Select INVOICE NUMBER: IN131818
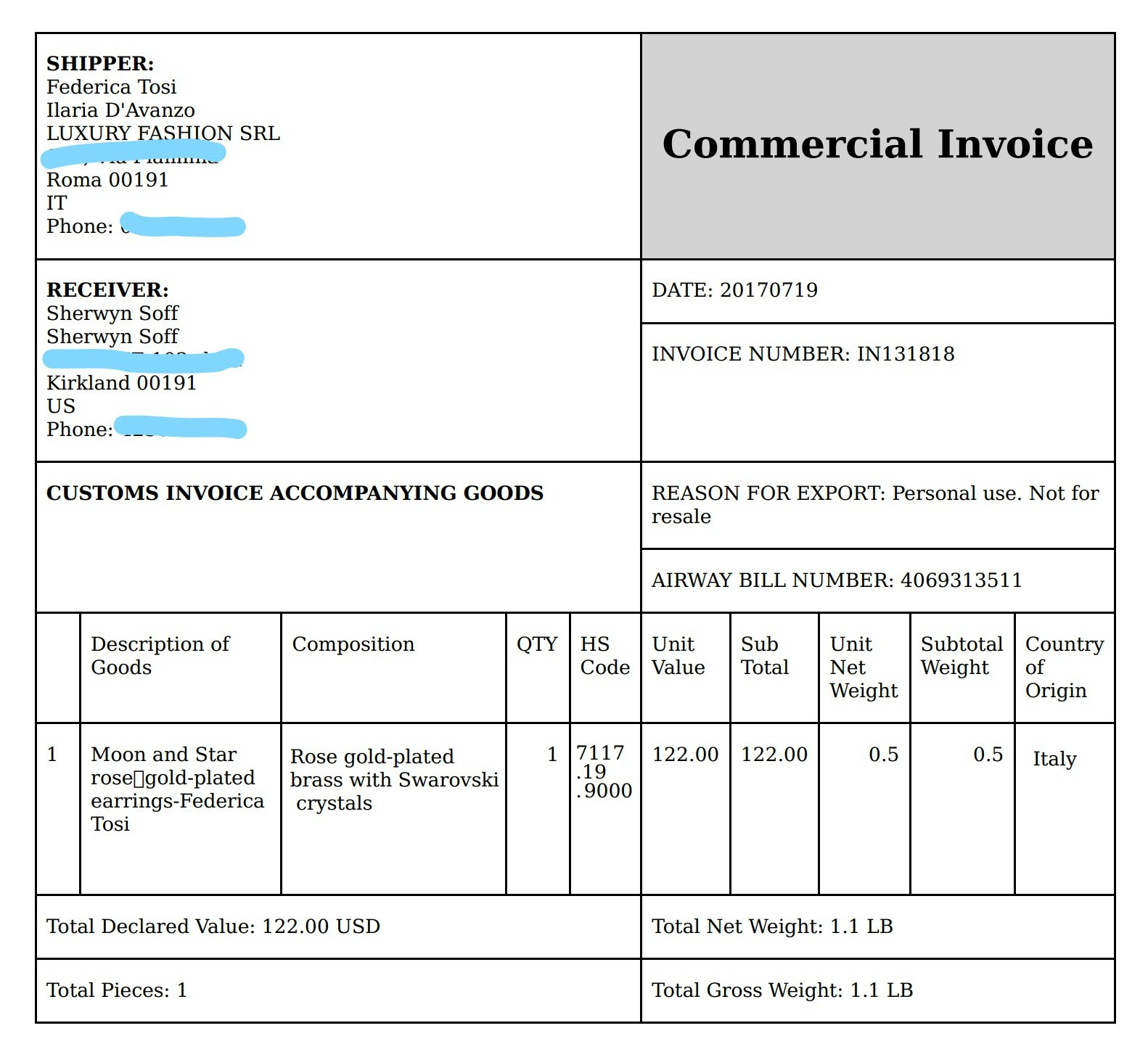1148x1052 pixels. (x=803, y=354)
